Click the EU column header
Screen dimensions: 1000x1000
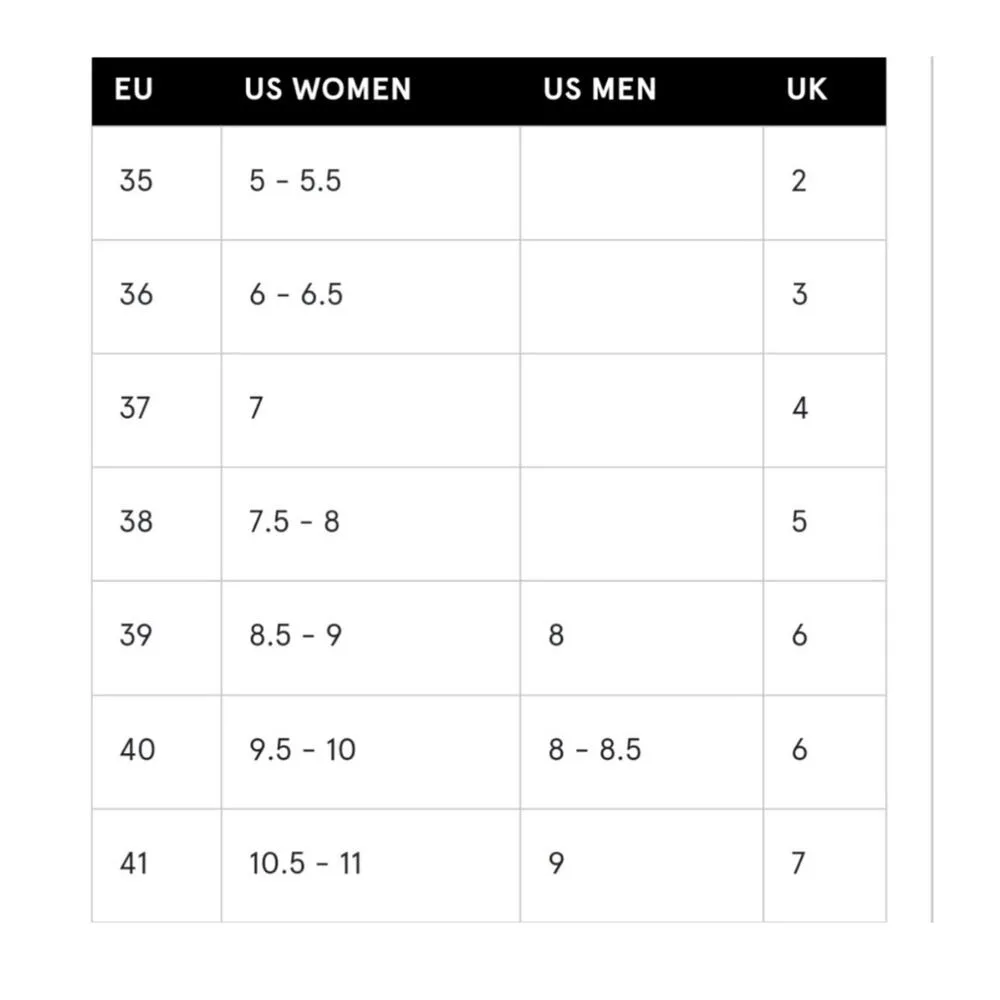pos(134,90)
